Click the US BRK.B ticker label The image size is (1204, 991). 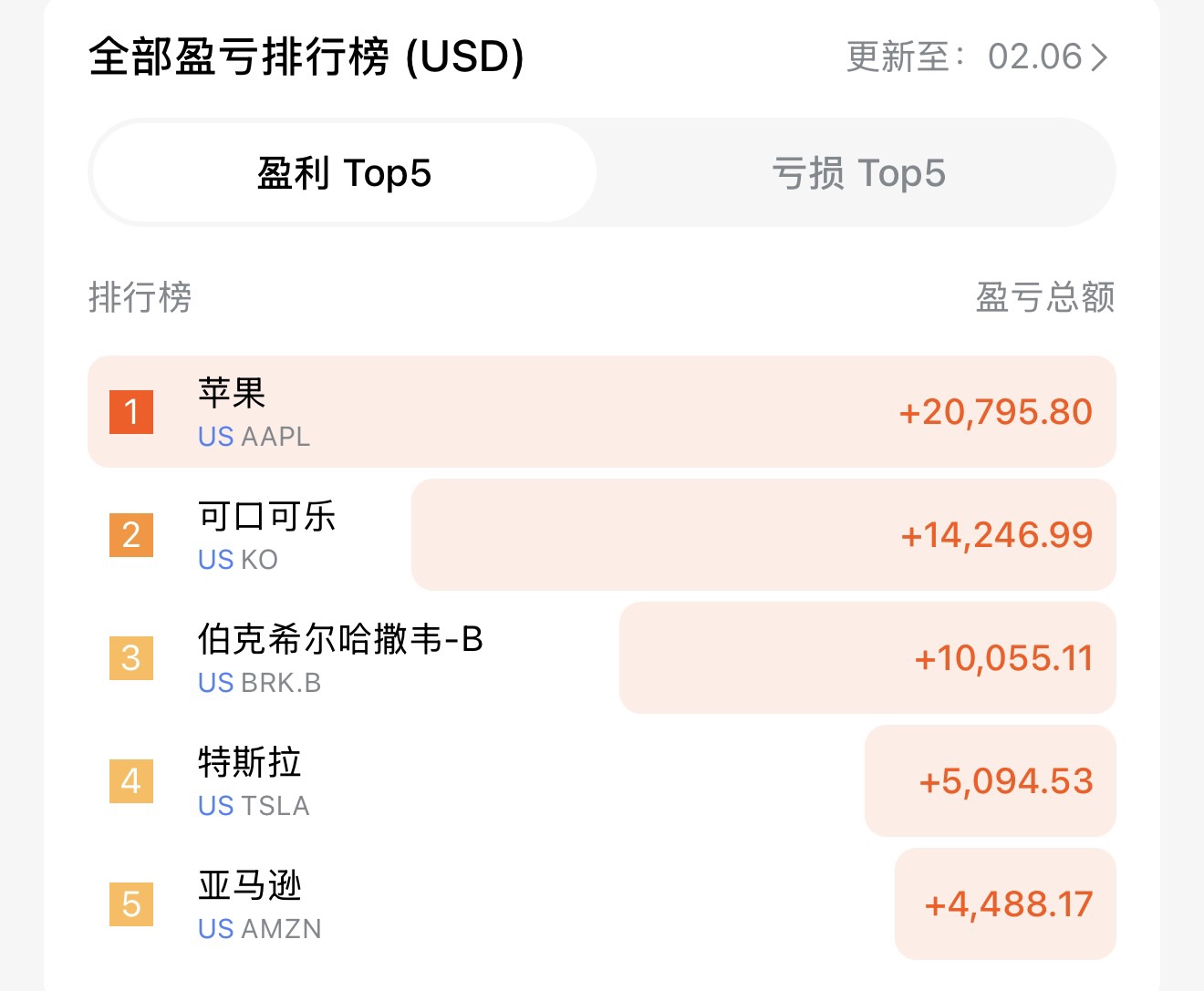[260, 683]
